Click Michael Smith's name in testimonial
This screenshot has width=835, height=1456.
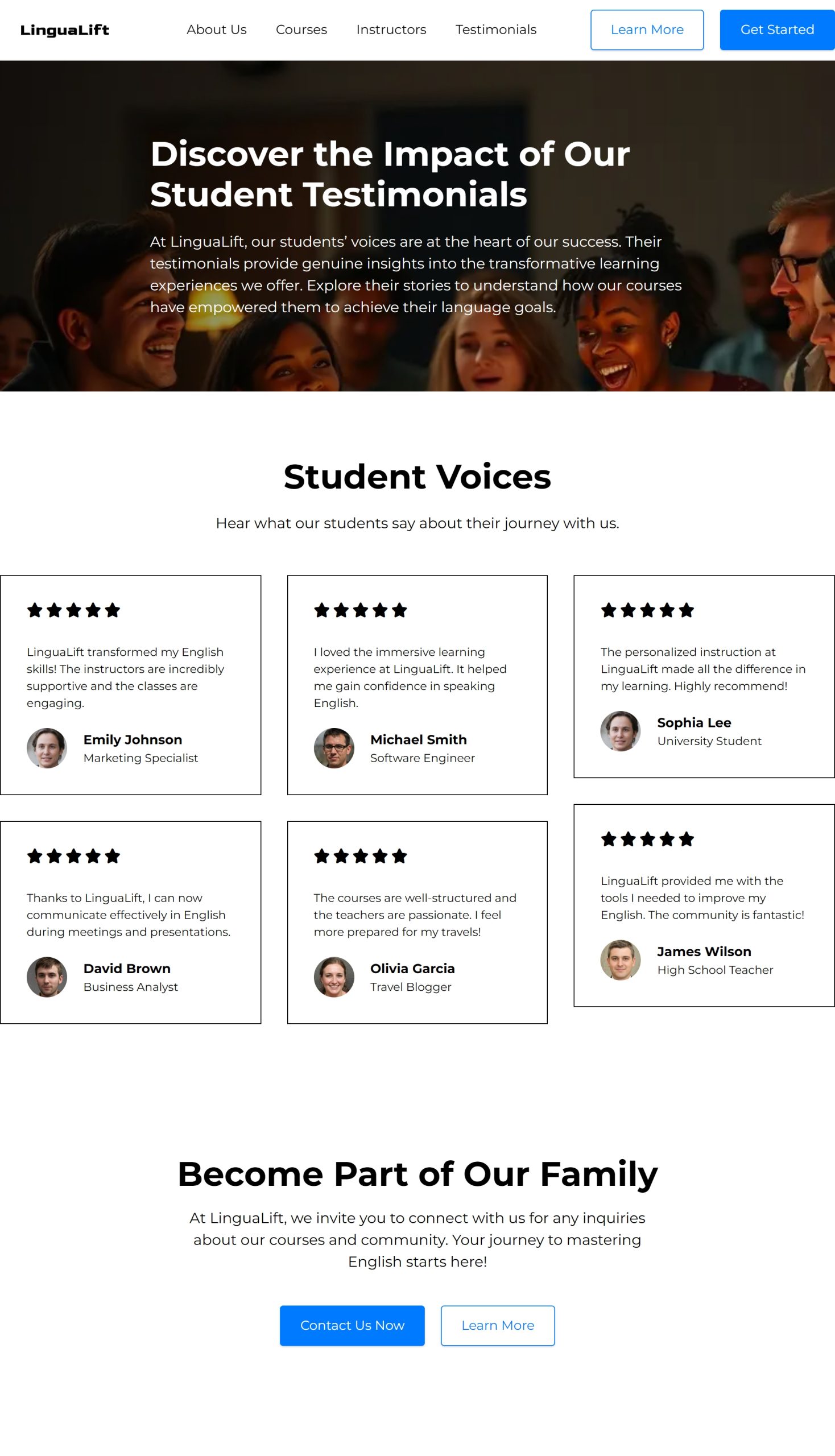point(419,739)
